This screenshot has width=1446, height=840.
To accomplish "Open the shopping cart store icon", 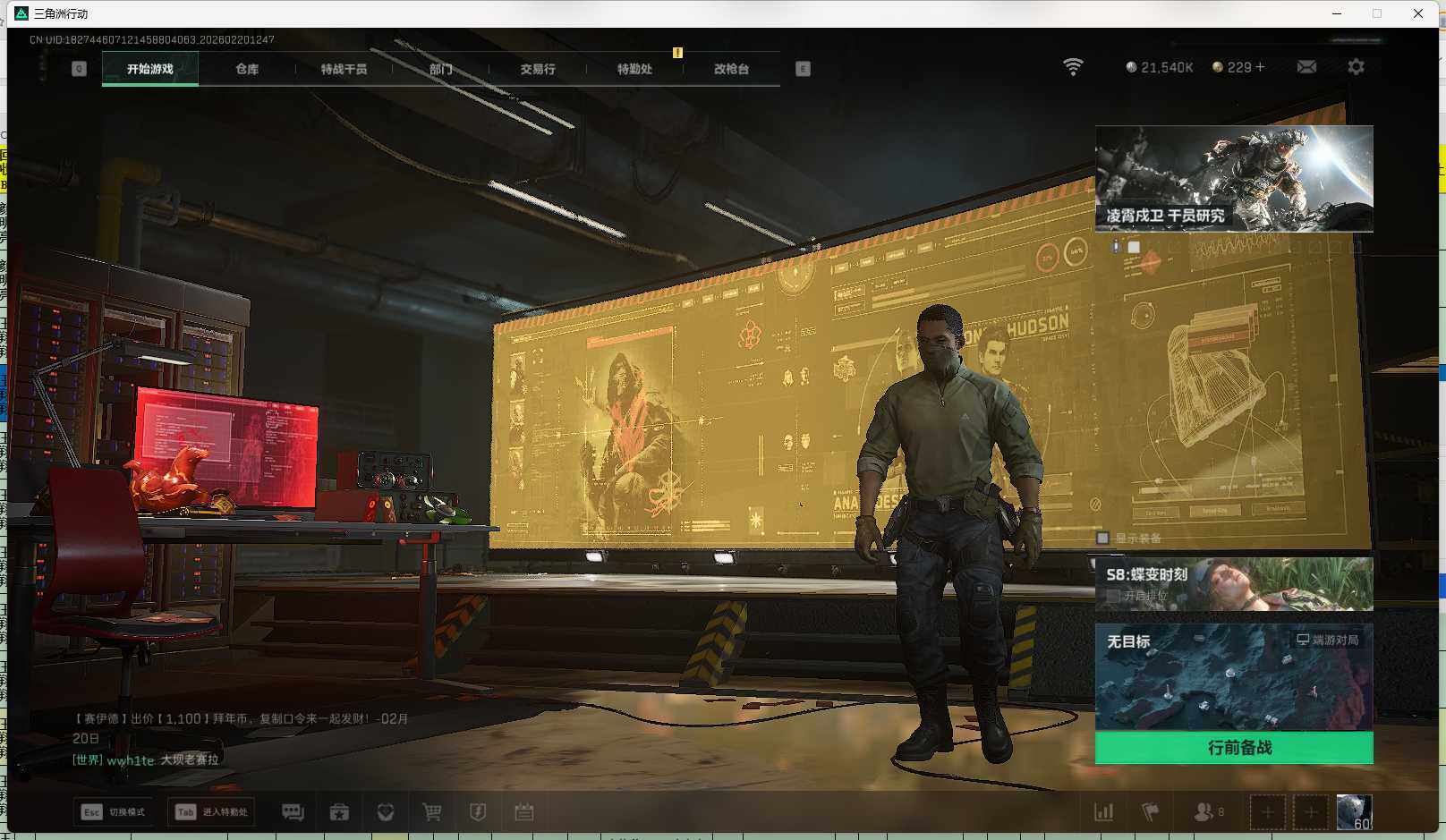I will coord(432,812).
